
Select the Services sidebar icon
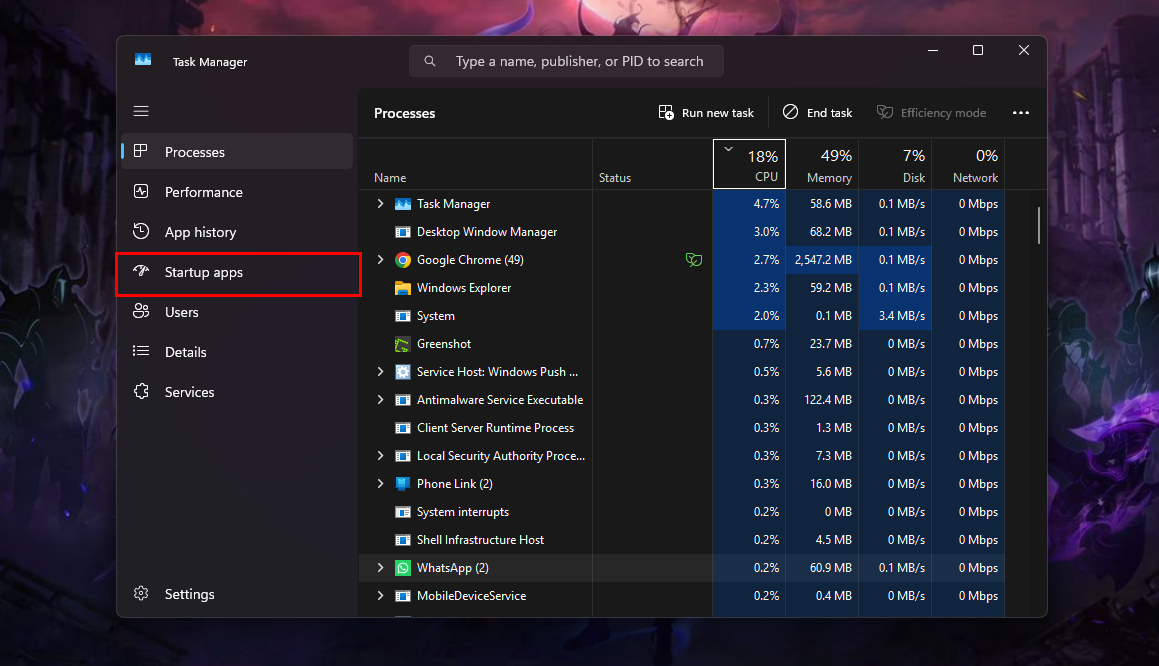141,391
